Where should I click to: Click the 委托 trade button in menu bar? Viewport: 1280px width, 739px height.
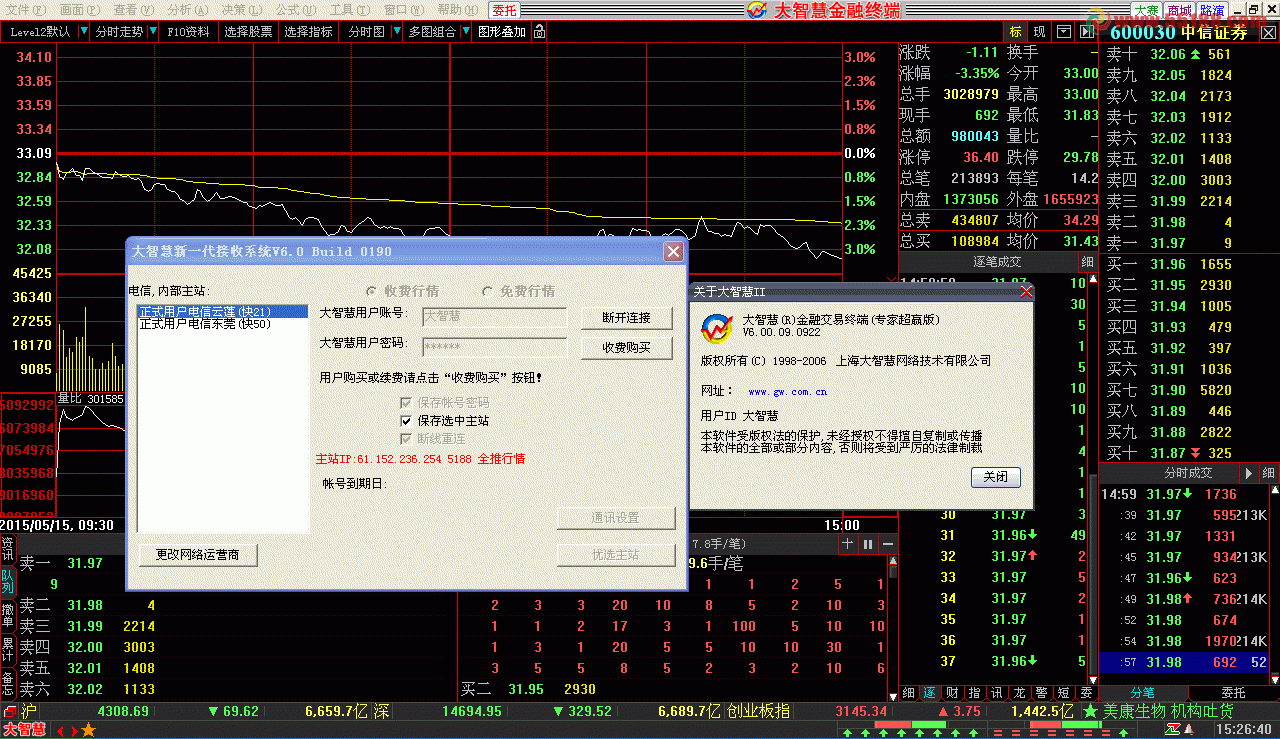tap(505, 10)
